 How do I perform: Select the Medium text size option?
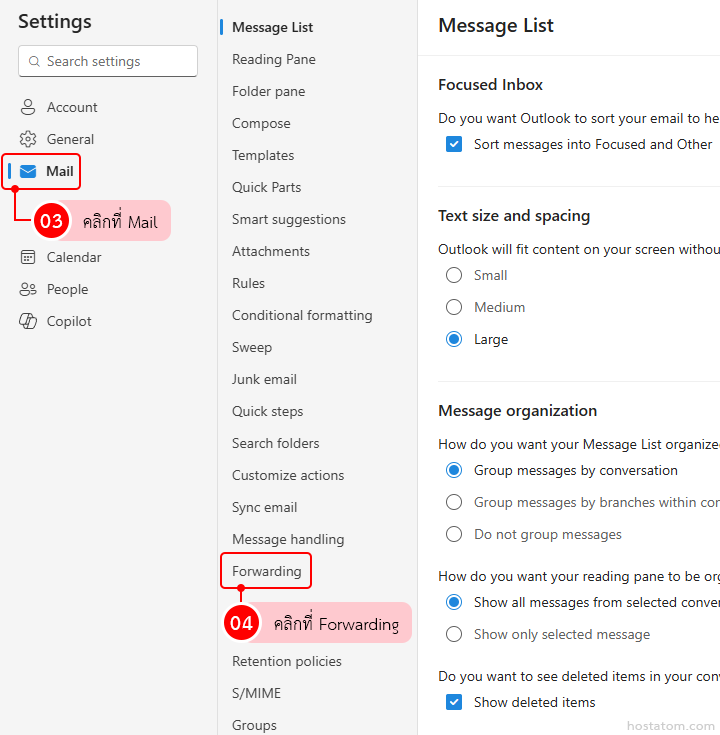pyautogui.click(x=454, y=307)
